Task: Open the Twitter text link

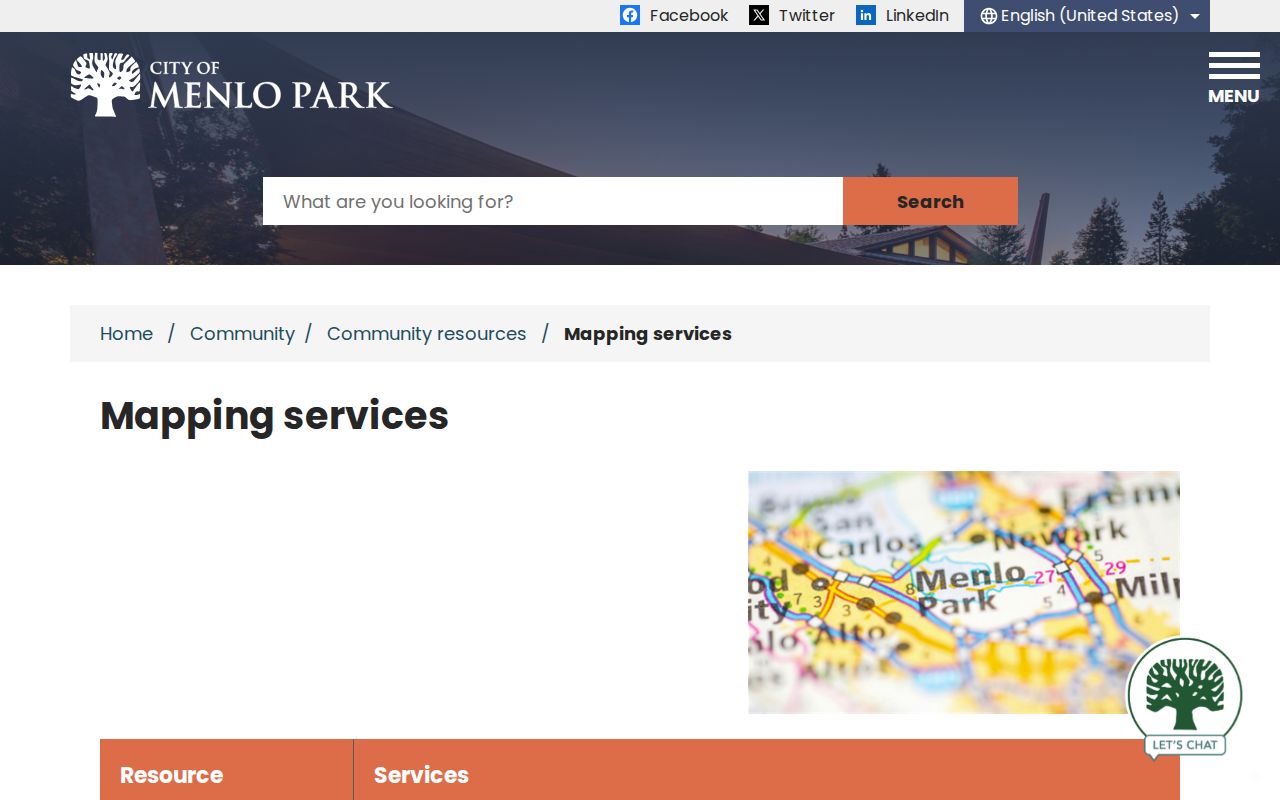Action: coord(807,15)
